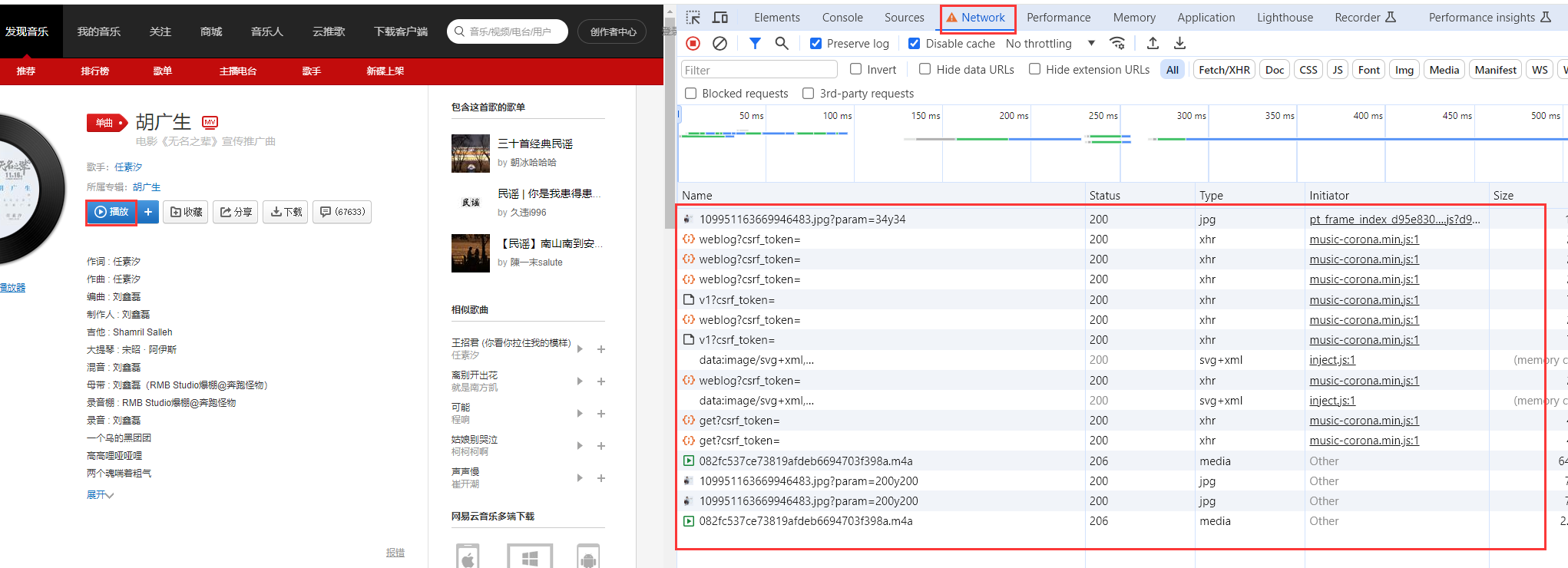Click in the network Filter input

(759, 70)
